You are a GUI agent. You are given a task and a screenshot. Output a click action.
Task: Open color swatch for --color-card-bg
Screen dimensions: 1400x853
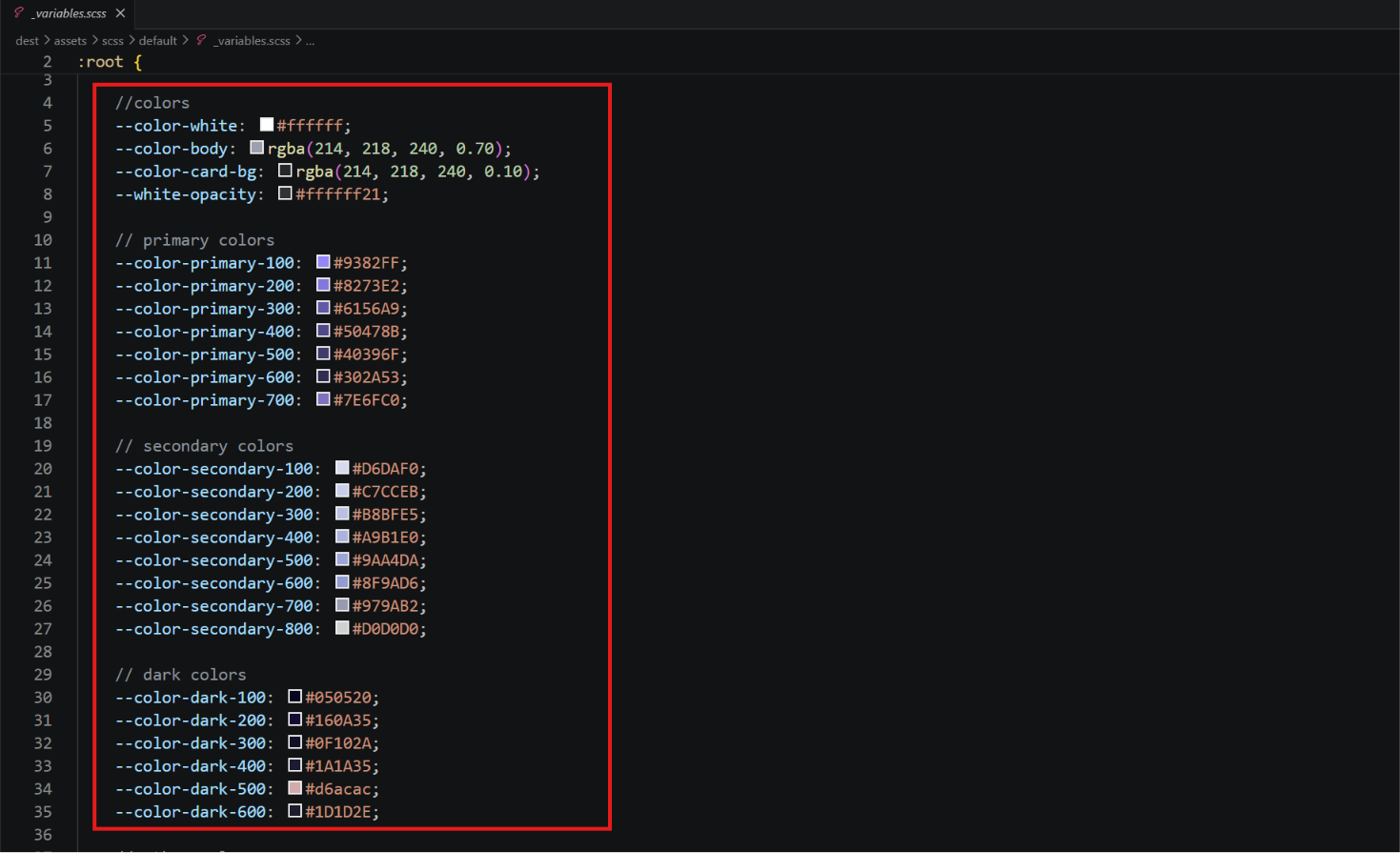click(285, 171)
